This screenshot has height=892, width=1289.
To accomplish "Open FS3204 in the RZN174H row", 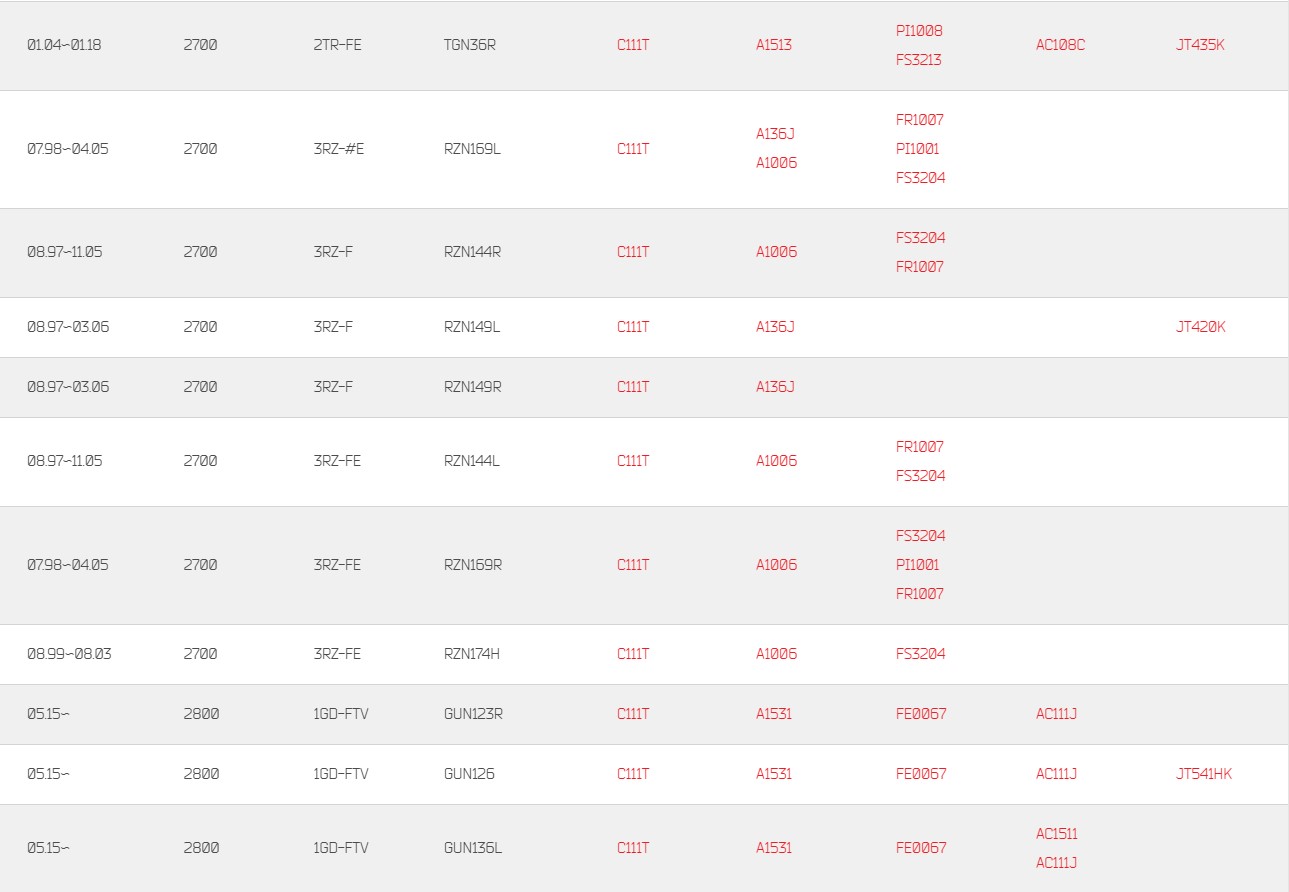I will (921, 654).
